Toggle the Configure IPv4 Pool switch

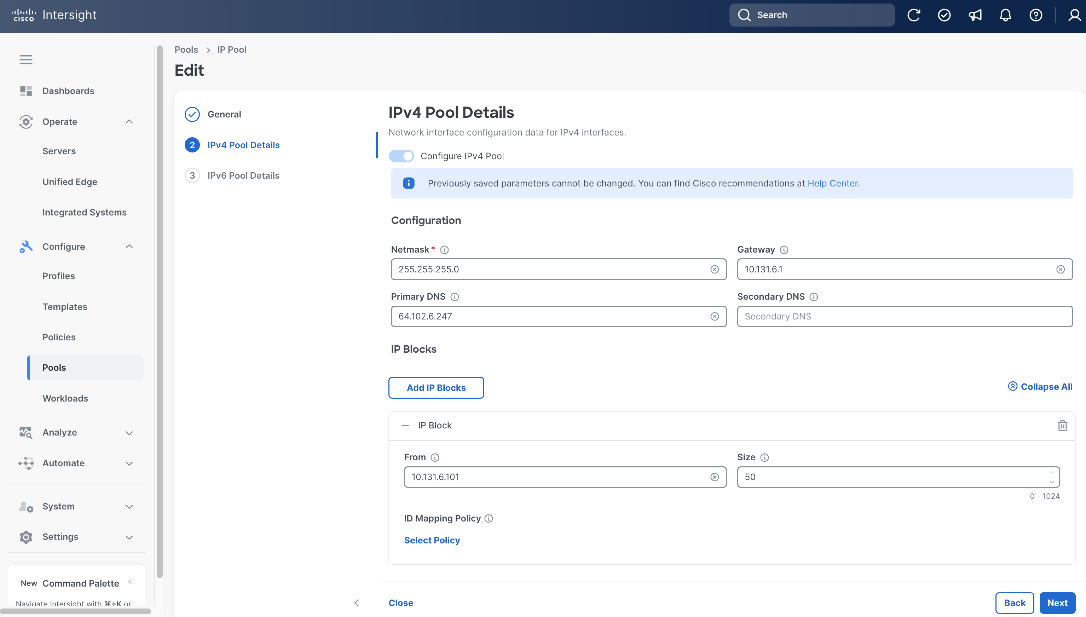(402, 156)
